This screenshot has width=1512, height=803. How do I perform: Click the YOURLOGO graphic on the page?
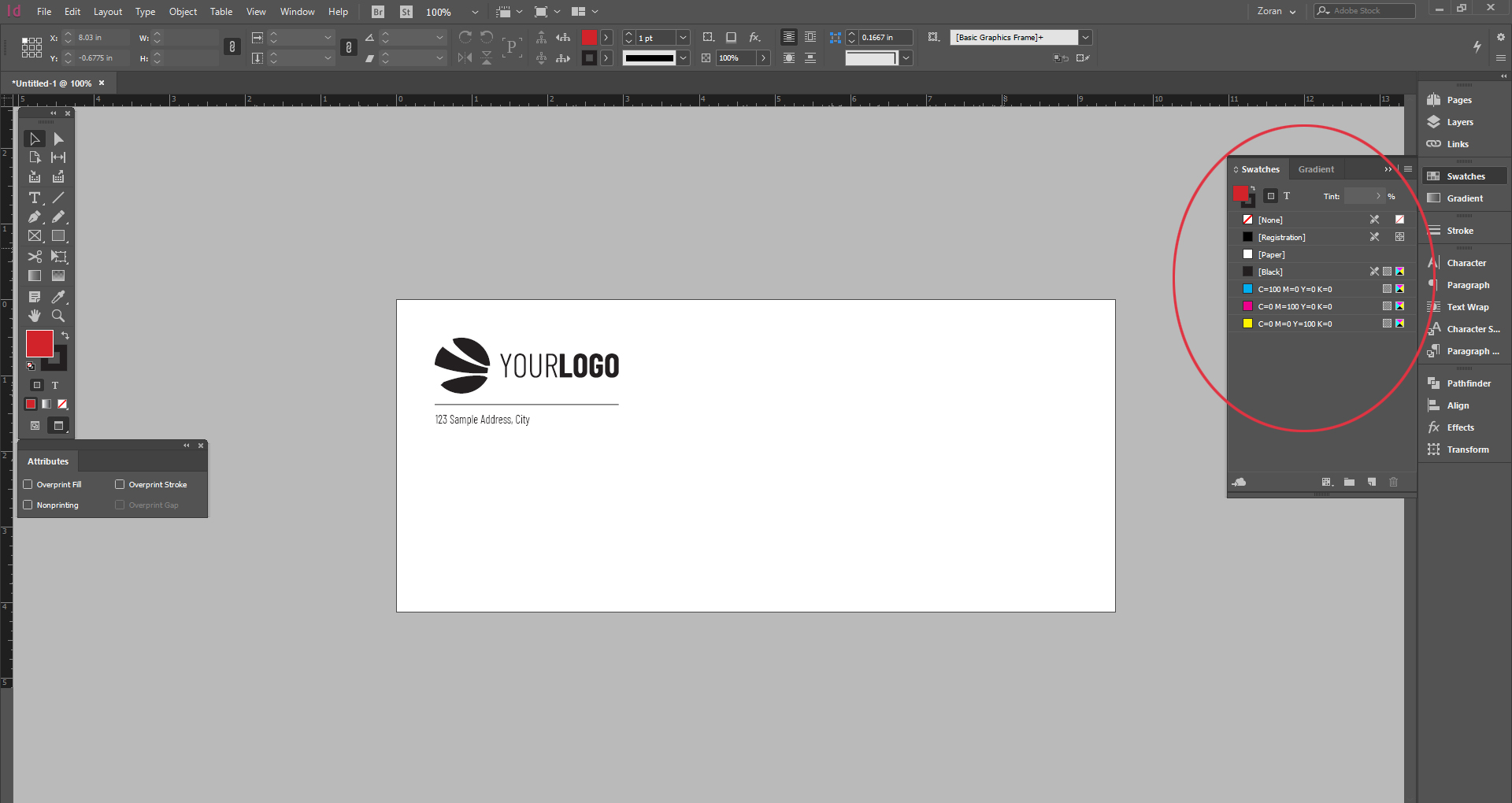pos(527,366)
